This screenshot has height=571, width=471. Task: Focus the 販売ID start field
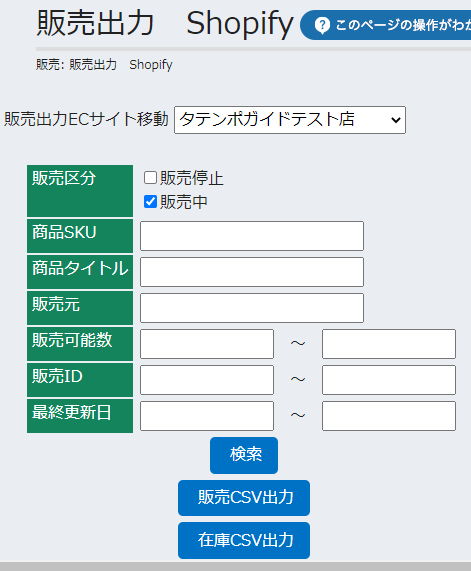tap(207, 380)
